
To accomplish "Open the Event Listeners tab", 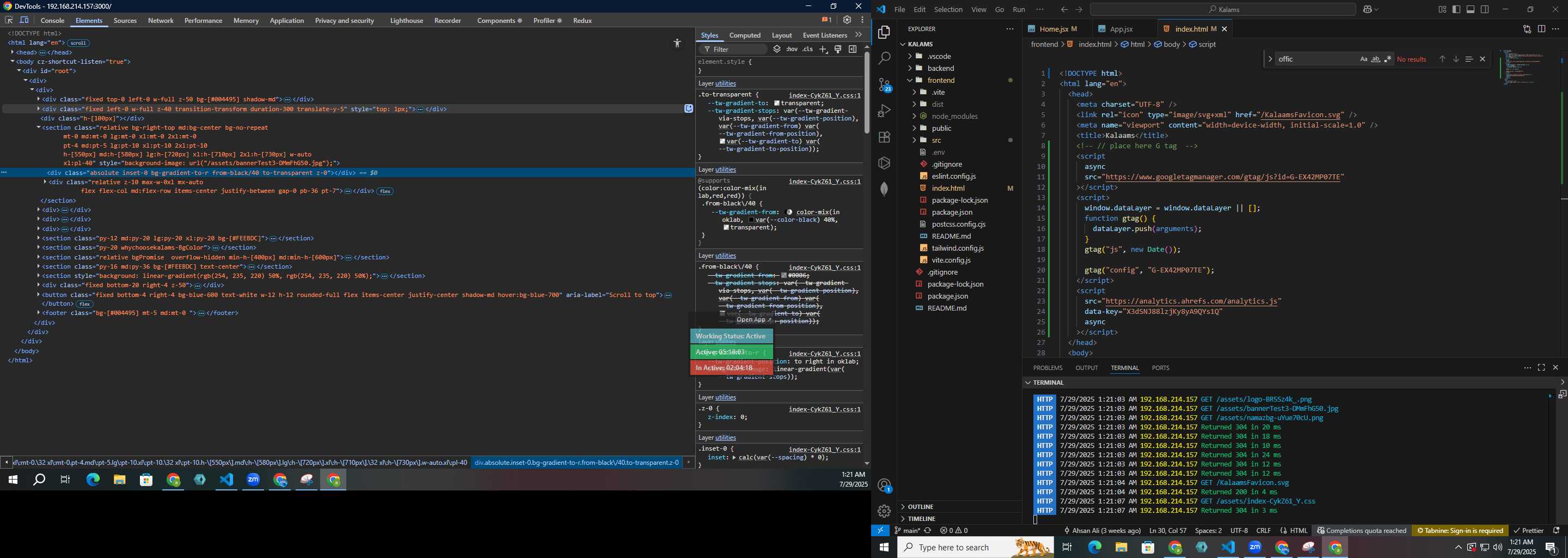I will click(825, 35).
